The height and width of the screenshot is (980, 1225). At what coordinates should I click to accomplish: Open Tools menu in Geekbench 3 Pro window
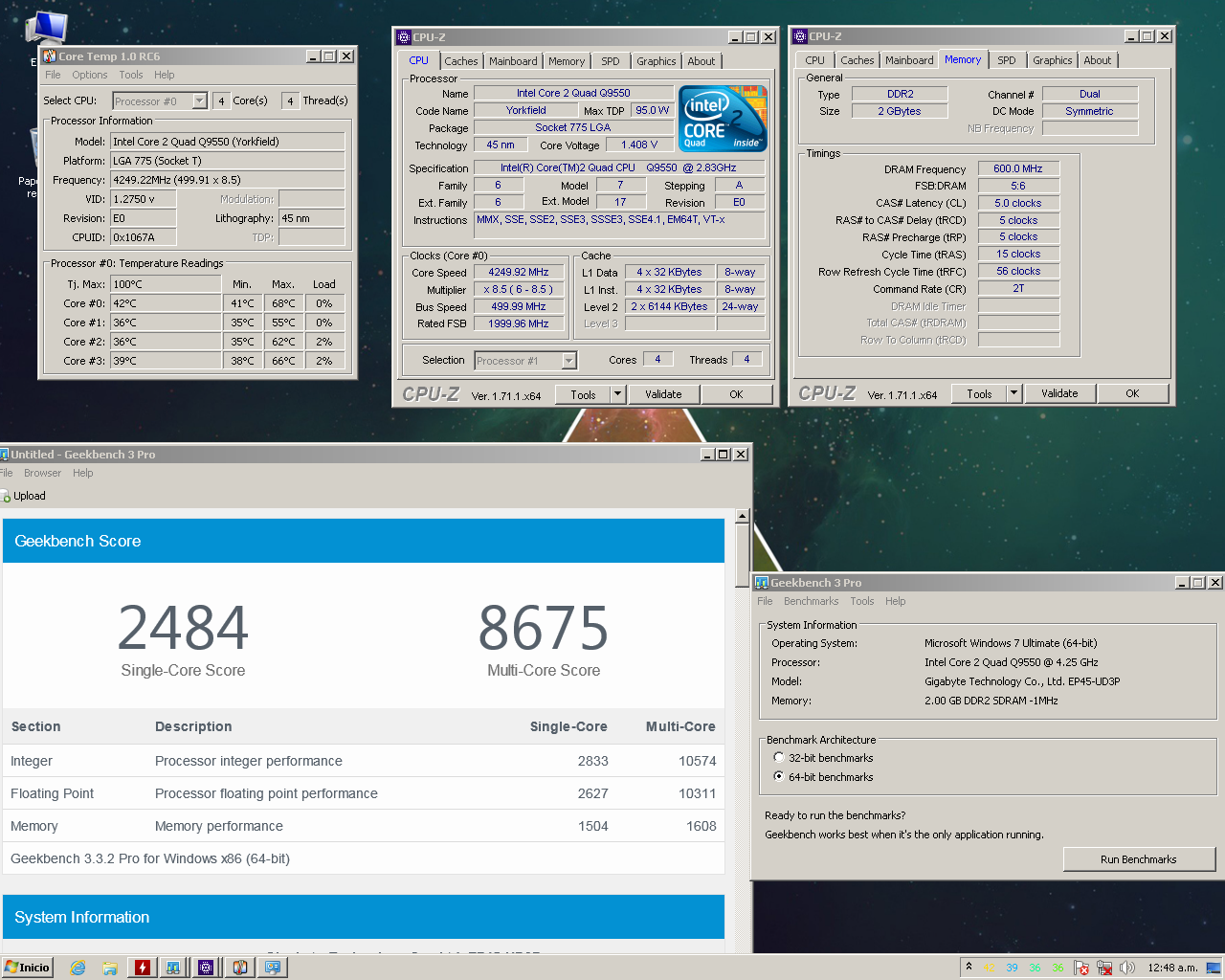click(x=862, y=601)
